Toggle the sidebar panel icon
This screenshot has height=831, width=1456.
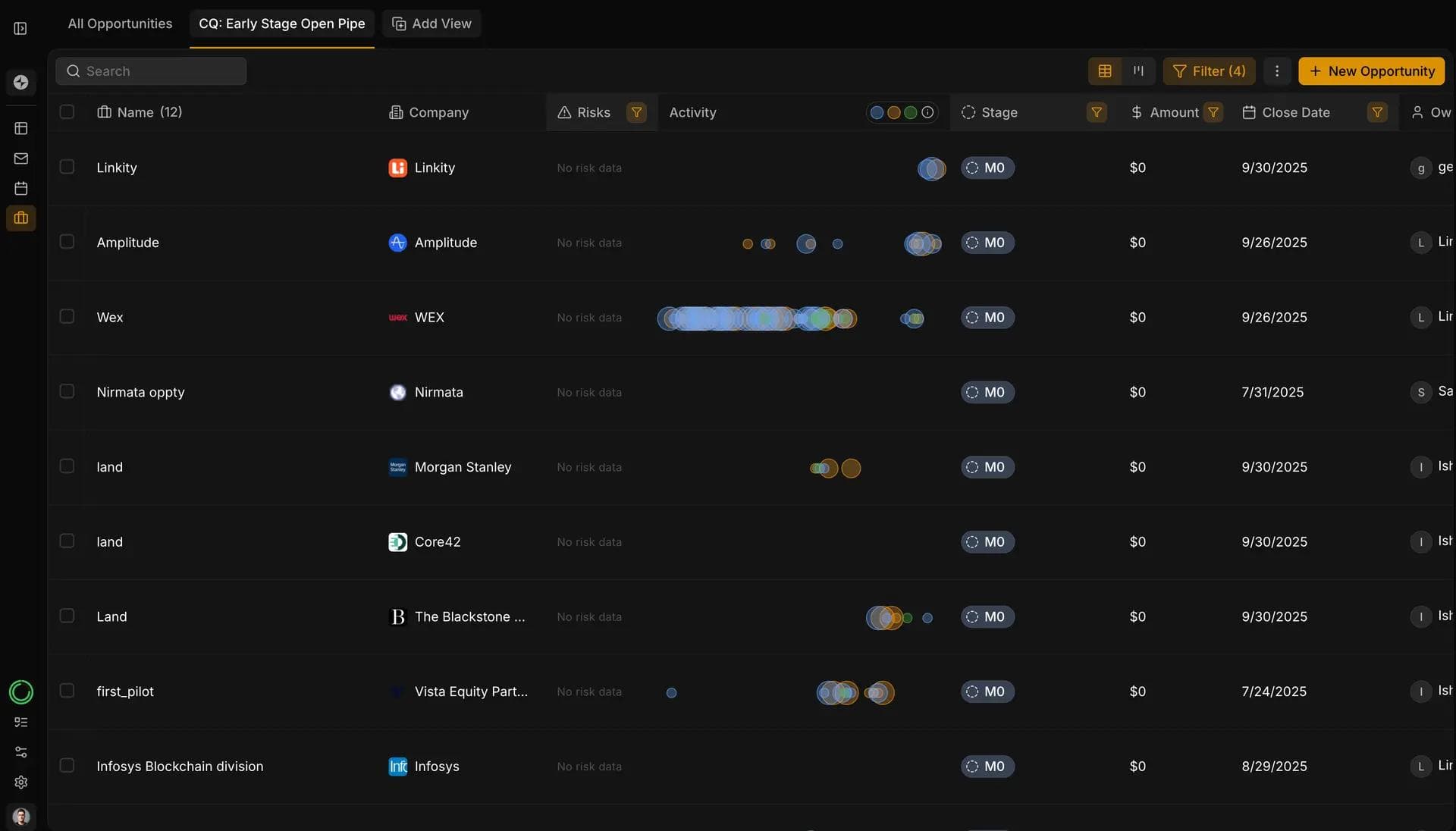pos(20,29)
